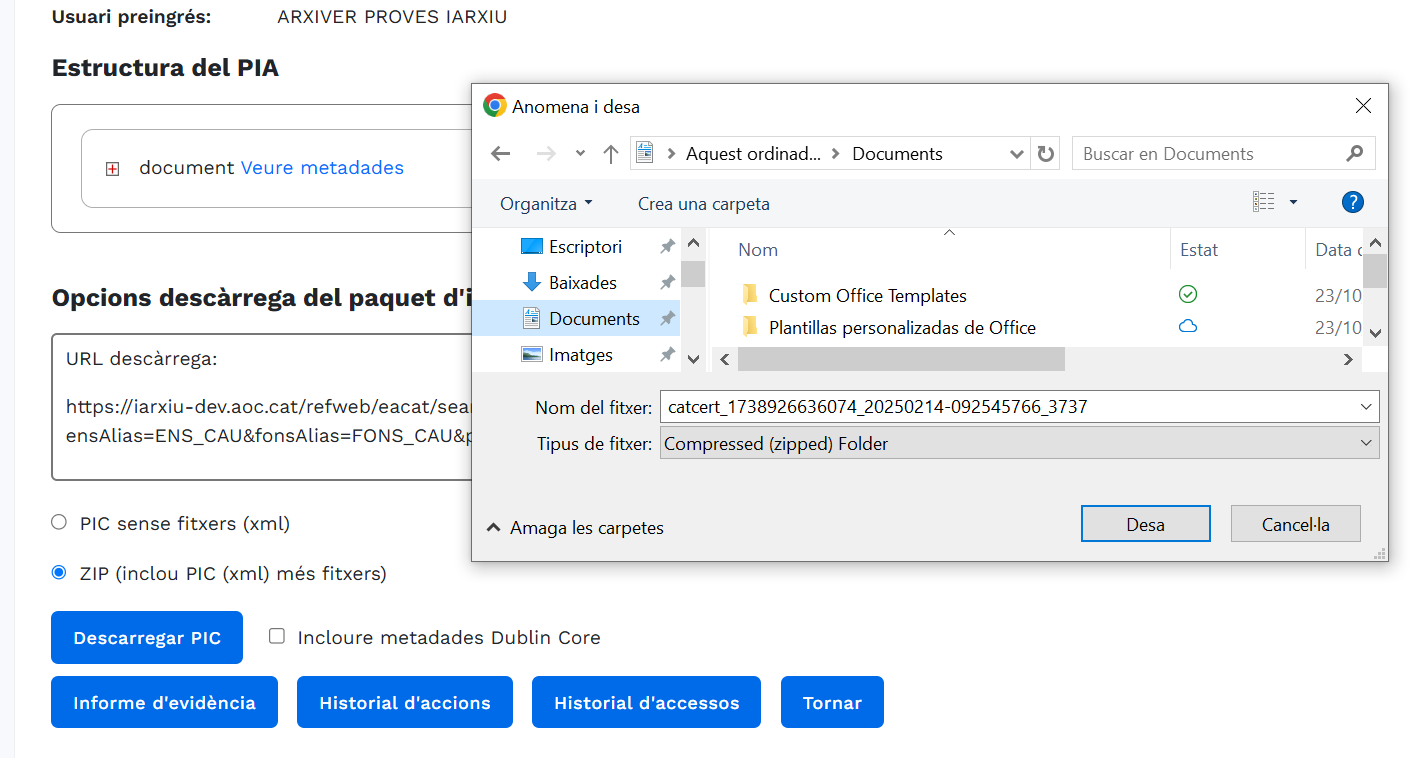Click document icon in address bar

point(645,154)
